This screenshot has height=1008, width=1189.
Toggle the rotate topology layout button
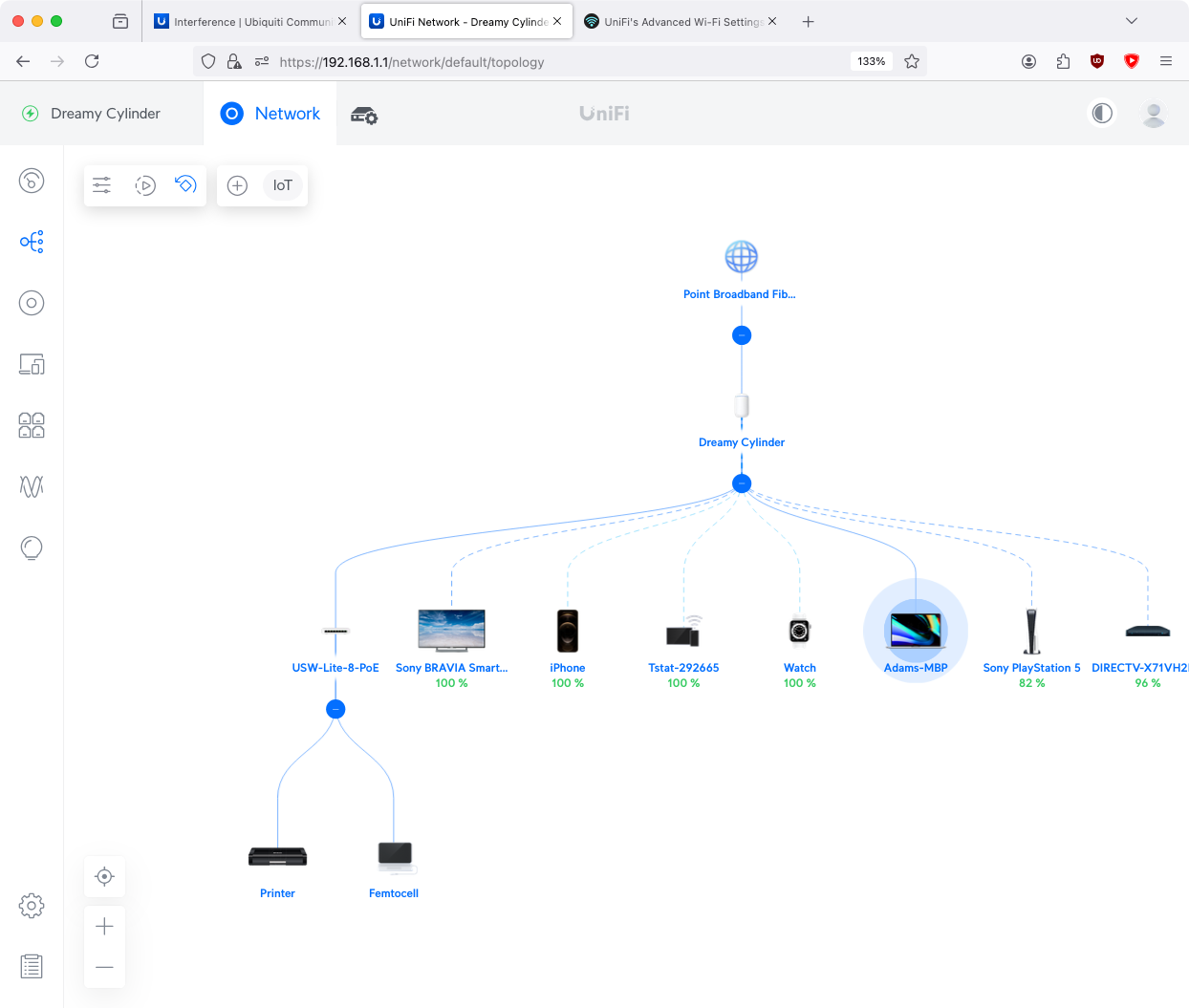coord(185,184)
